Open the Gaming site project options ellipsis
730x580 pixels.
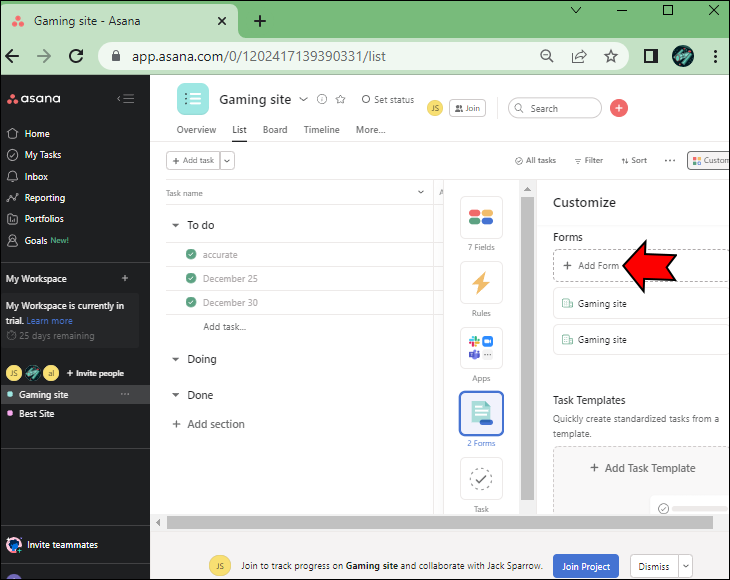point(125,394)
